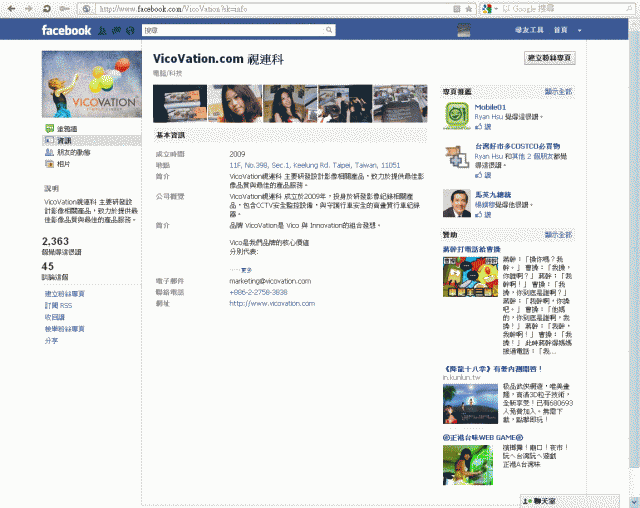Expand the 更多 more link in description

coord(246,270)
